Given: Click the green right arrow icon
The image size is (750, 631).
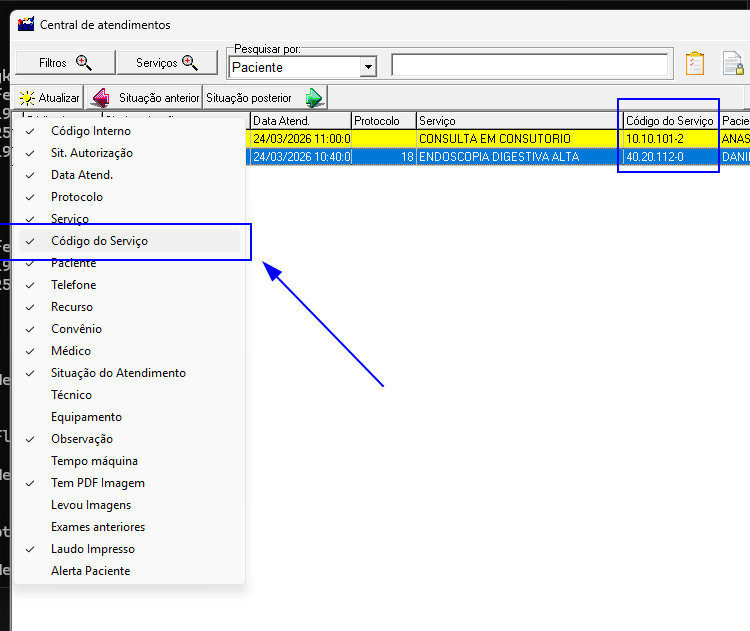Looking at the screenshot, I should pos(314,98).
